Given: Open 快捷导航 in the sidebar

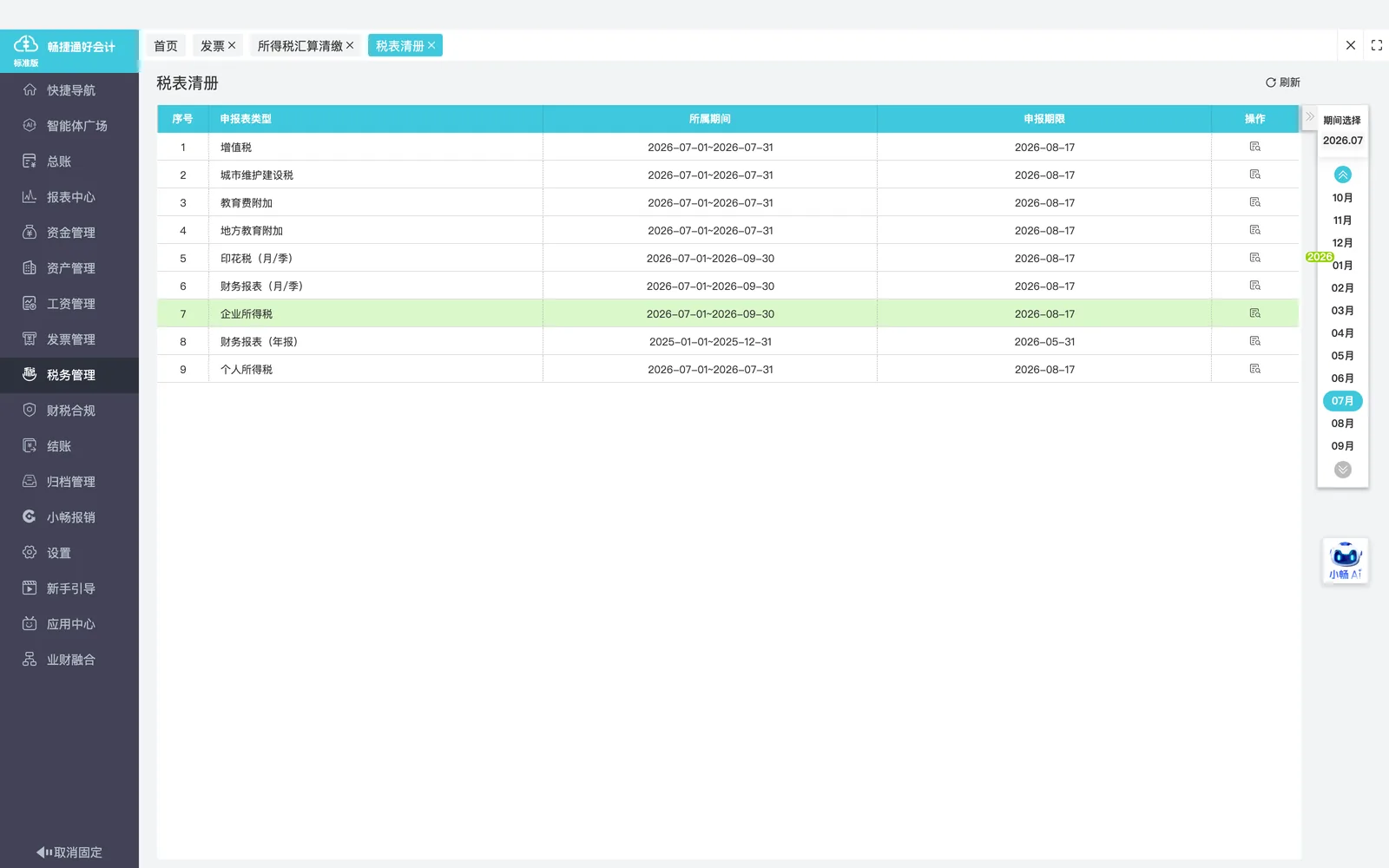Looking at the screenshot, I should 69,90.
